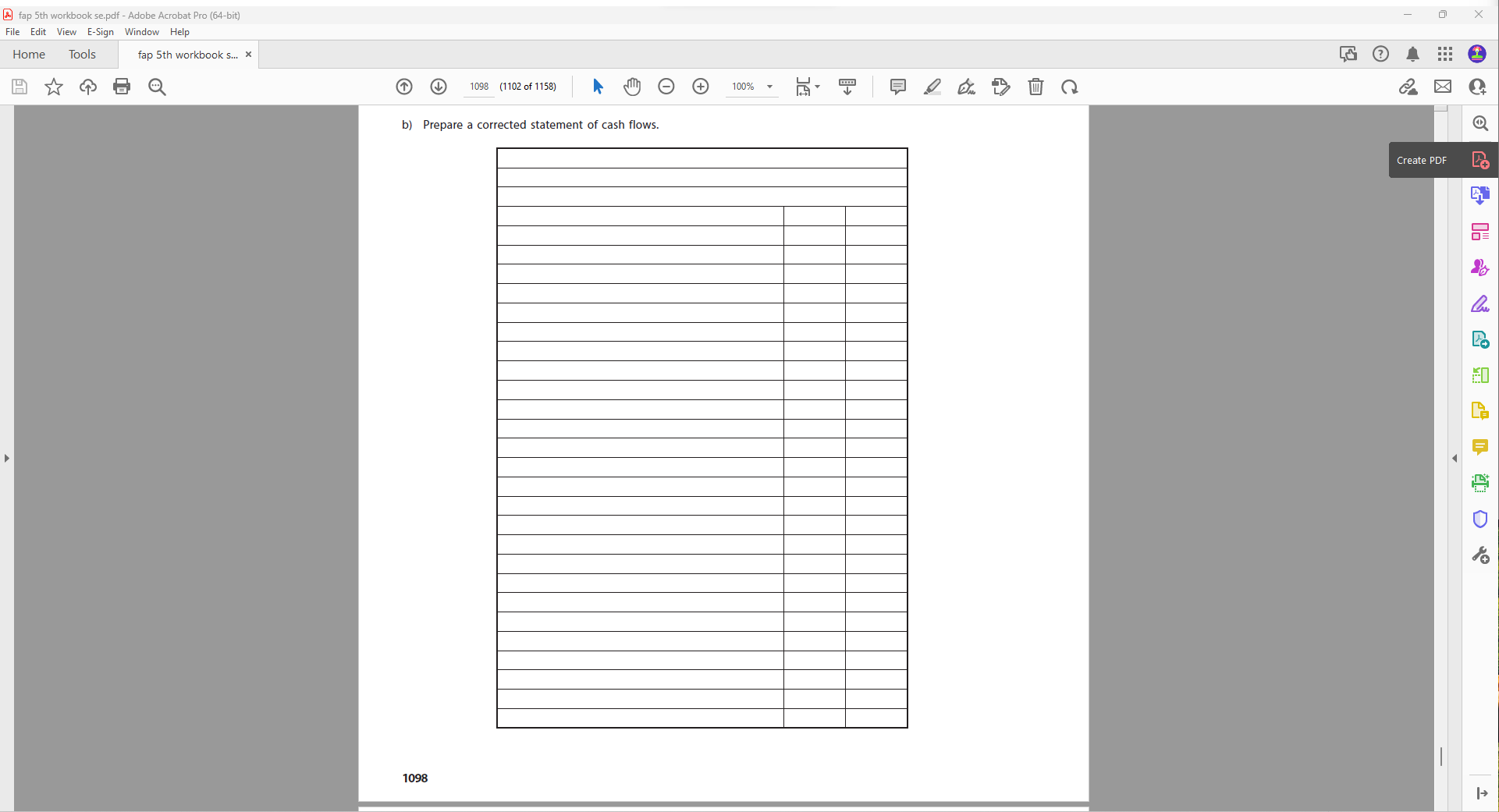The image size is (1499, 812).
Task: Open the share screen icon in header
Action: [x=1348, y=54]
